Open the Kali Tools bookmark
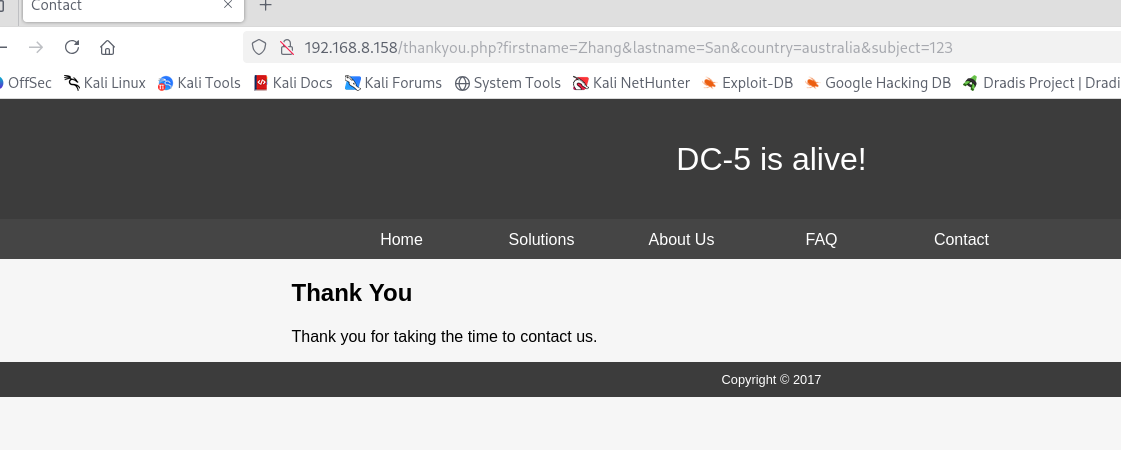Image resolution: width=1121 pixels, height=450 pixels. (199, 83)
